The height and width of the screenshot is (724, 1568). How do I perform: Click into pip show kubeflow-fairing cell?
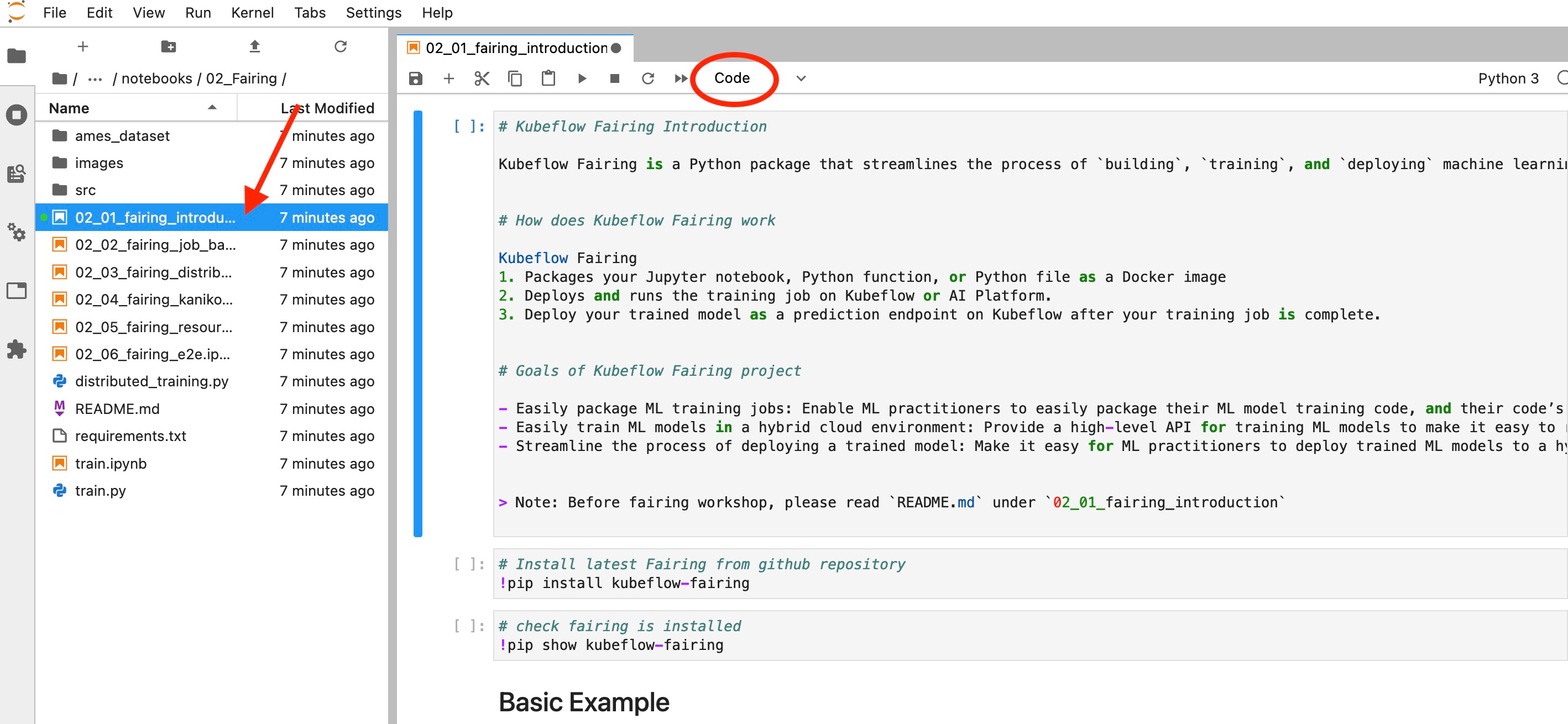[1030, 636]
